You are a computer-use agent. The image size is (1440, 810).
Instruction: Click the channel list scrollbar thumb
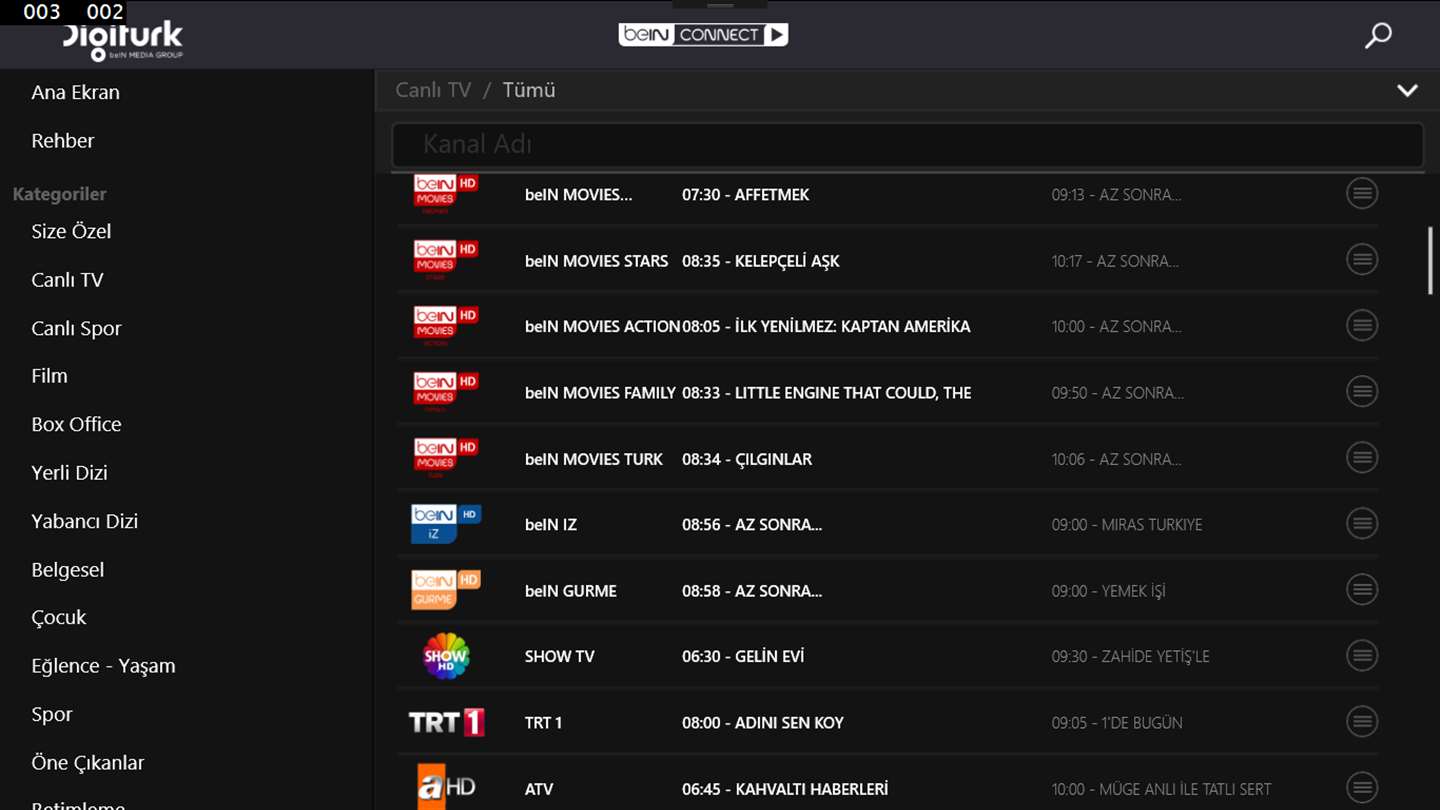(x=1431, y=260)
